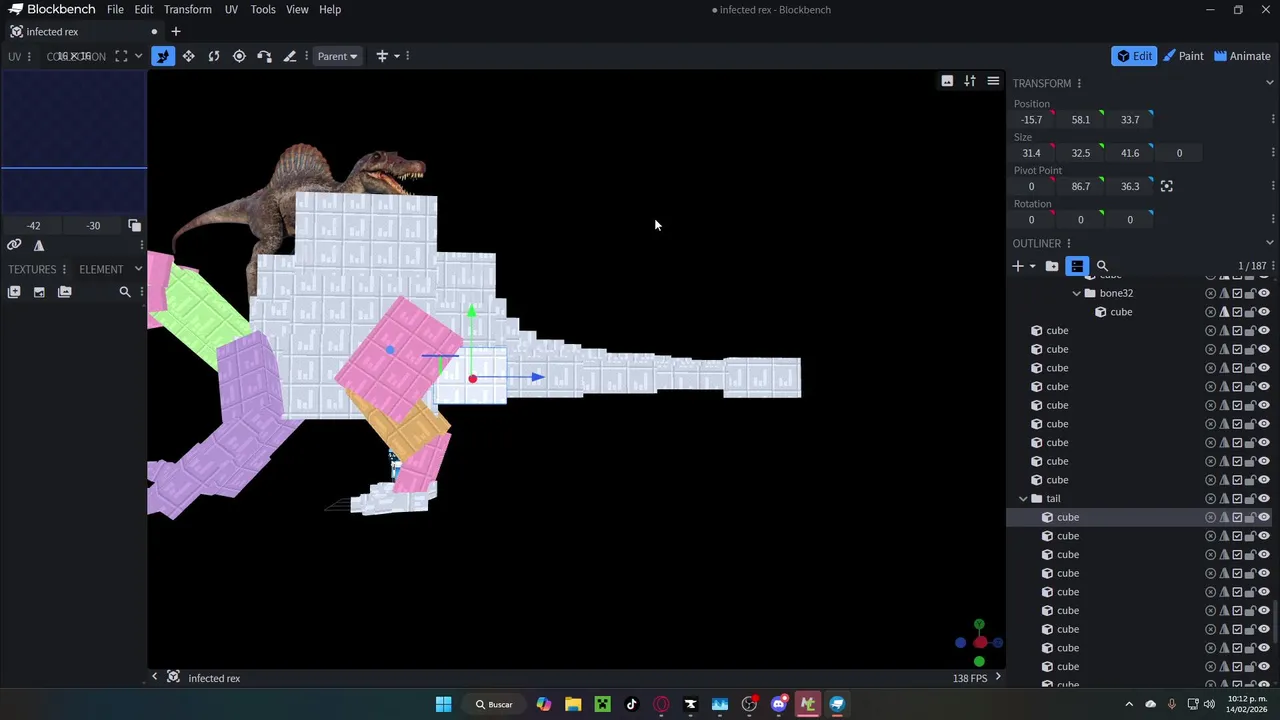1280x720 pixels.
Task: Open the File menu
Action: 115,9
